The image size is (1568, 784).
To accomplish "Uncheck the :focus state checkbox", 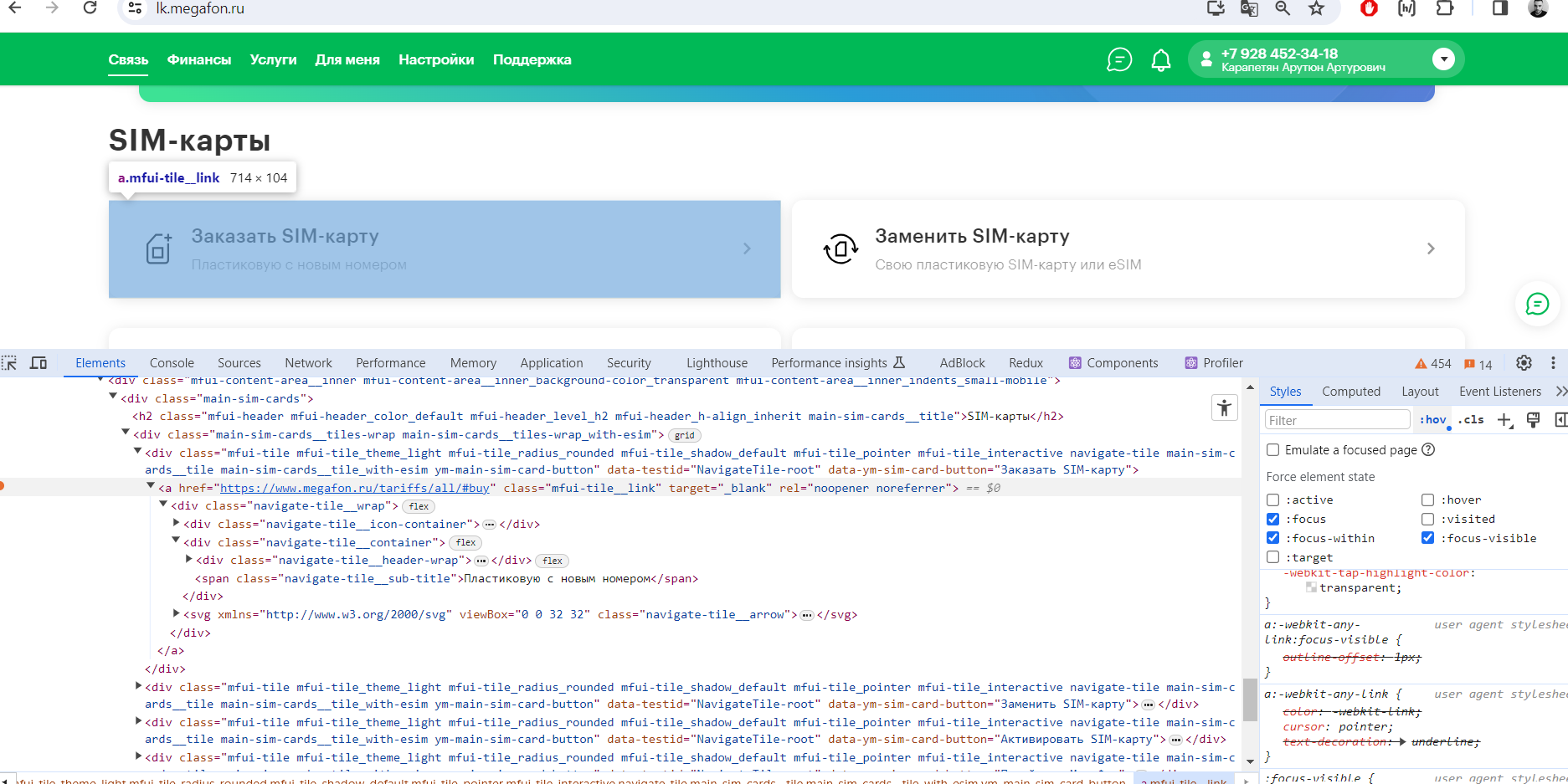I will pyautogui.click(x=1273, y=519).
